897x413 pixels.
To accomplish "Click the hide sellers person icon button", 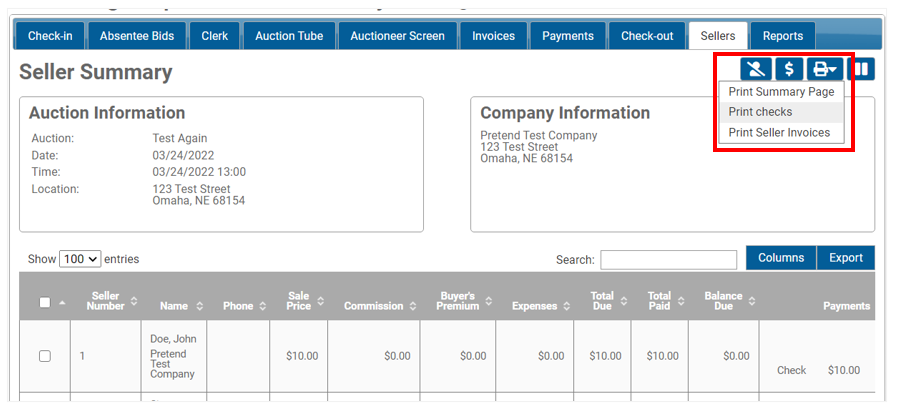I will click(756, 69).
